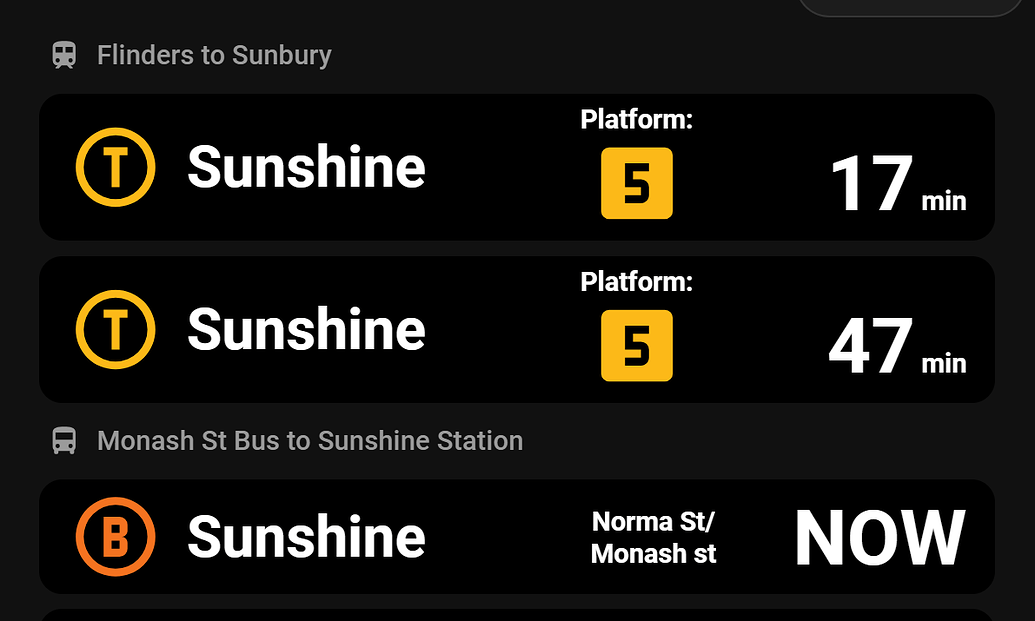Image resolution: width=1035 pixels, height=621 pixels.
Task: Expand the partially visible row at screen bottom
Action: point(517,613)
